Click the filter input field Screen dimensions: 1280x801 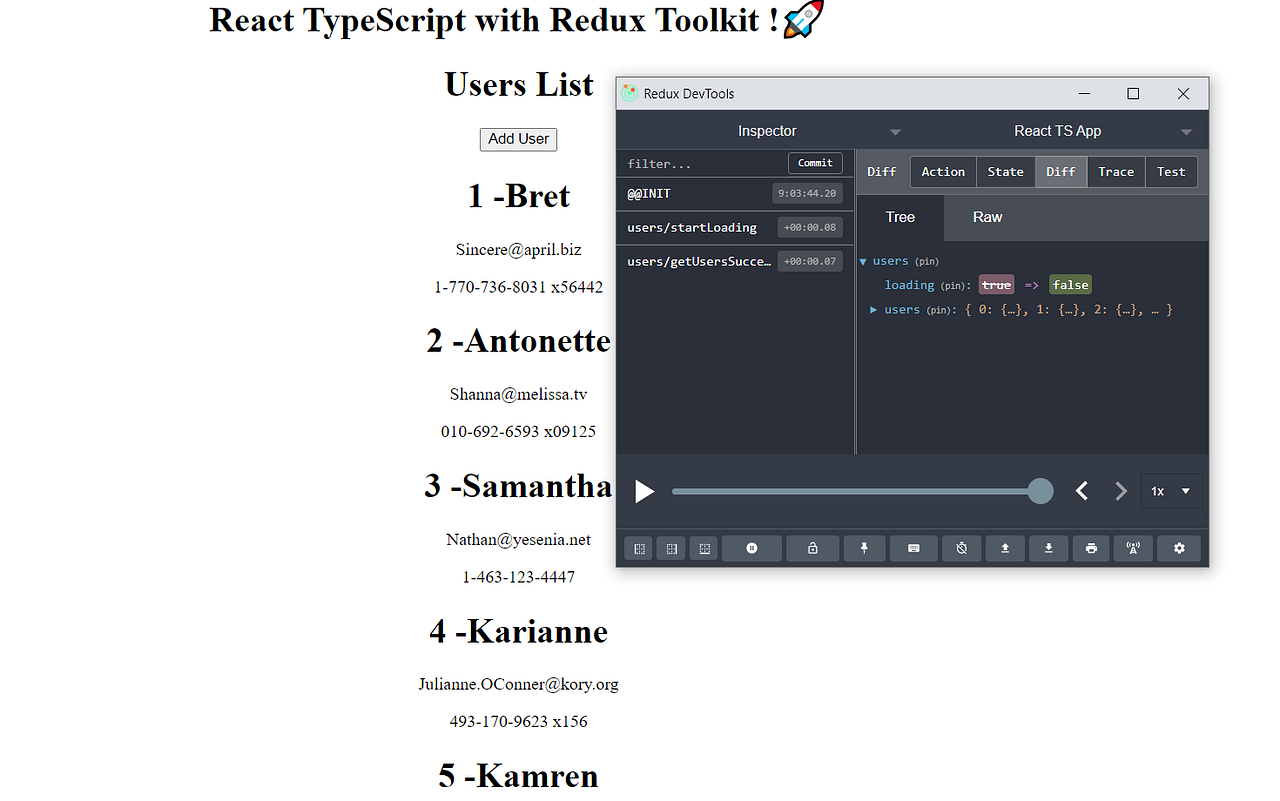(x=700, y=163)
